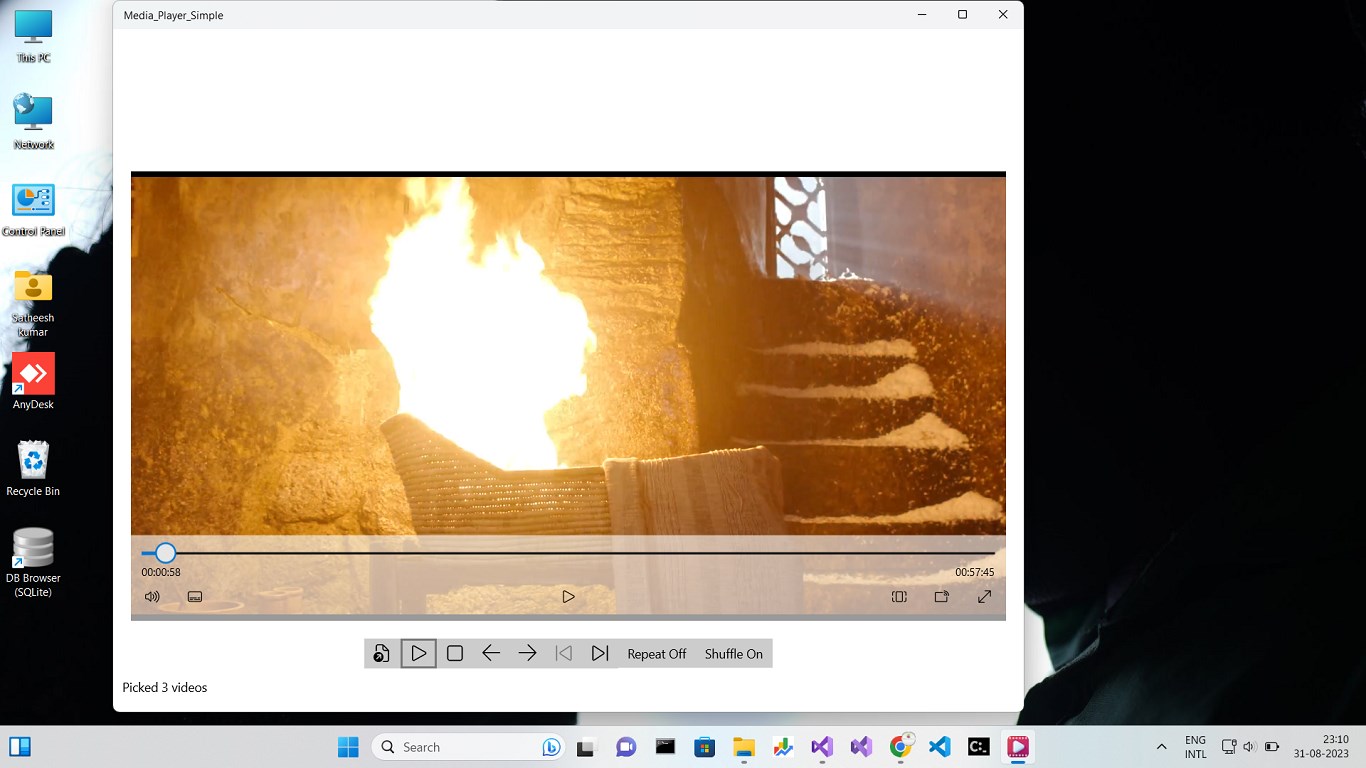Viewport: 1366px width, 768px height.
Task: Open Teams Chat from the taskbar
Action: [626, 747]
